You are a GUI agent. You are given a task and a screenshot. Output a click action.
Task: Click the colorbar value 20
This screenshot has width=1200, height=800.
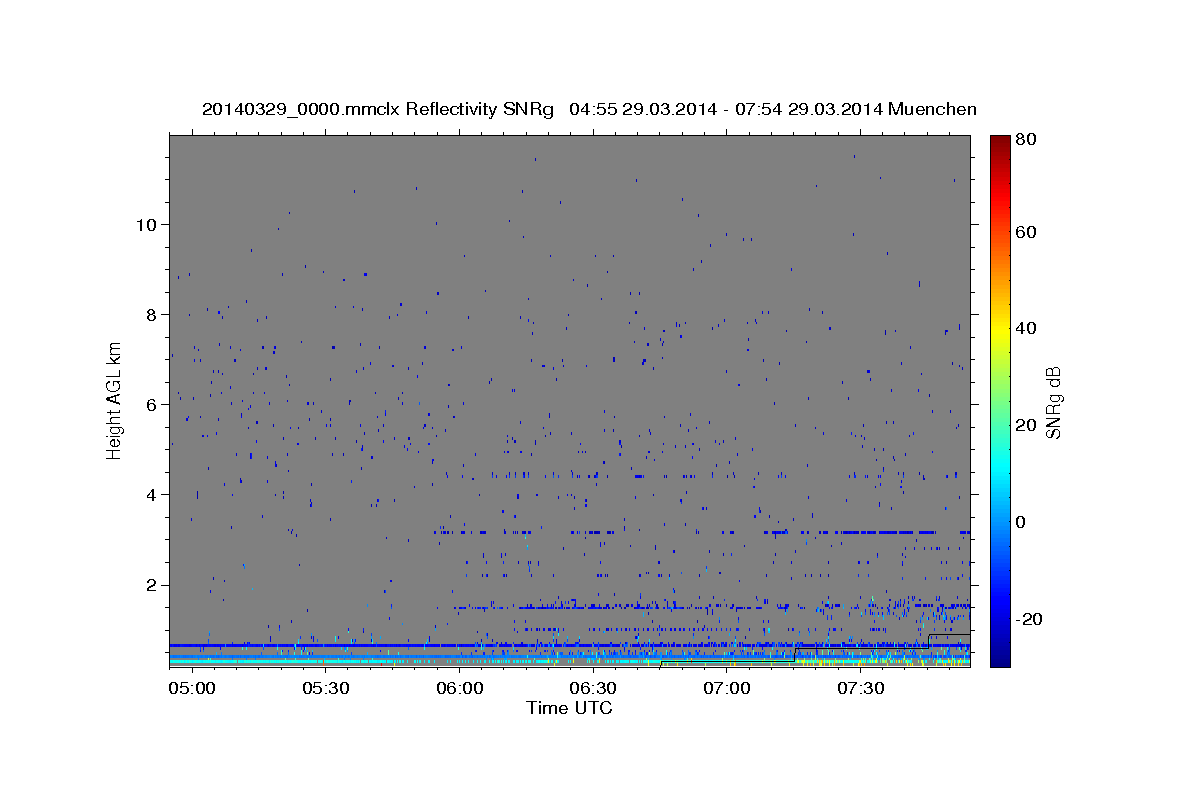tap(1027, 425)
